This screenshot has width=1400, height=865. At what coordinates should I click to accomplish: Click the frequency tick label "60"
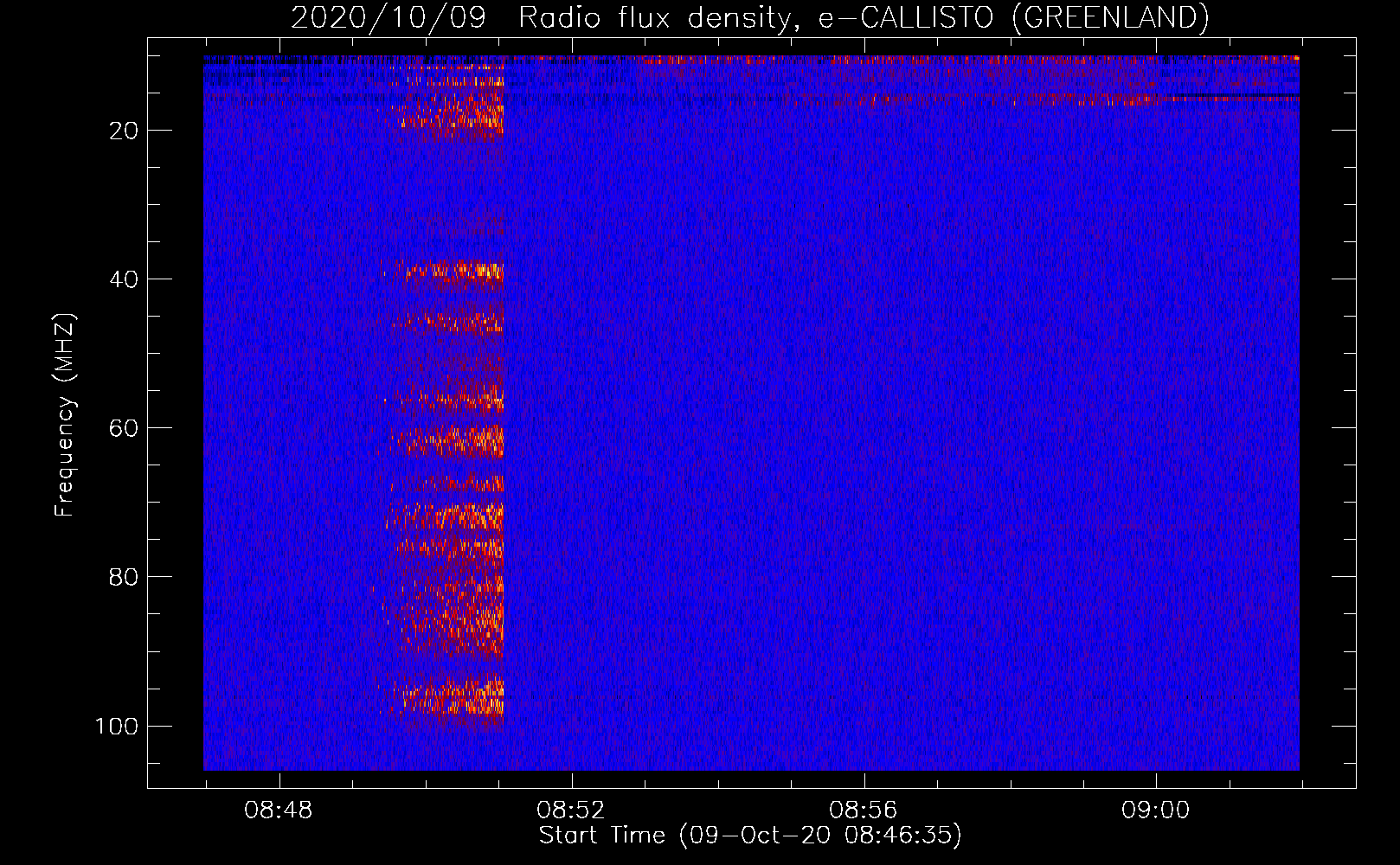[124, 428]
